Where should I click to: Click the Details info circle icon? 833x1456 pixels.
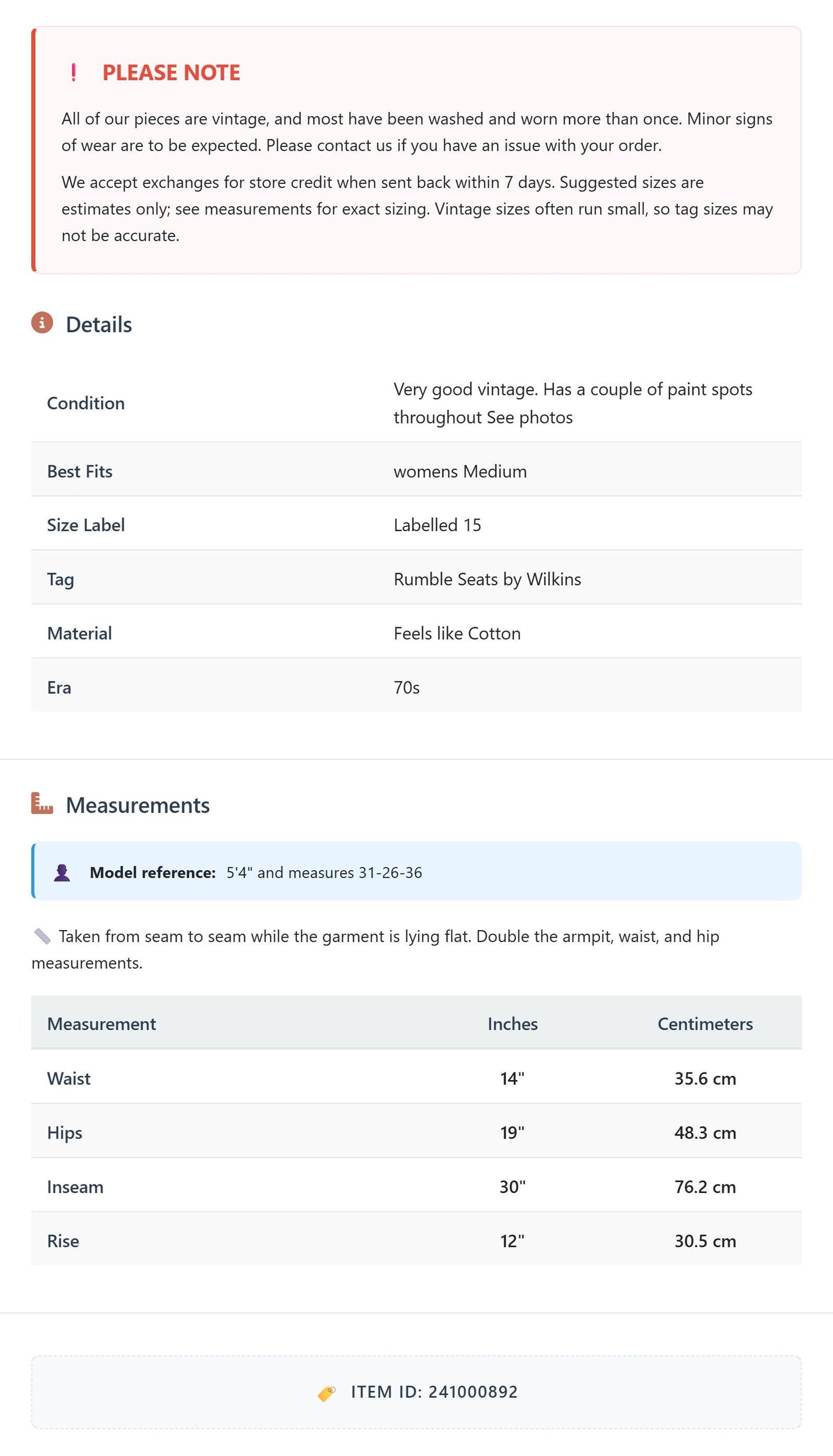(x=42, y=323)
